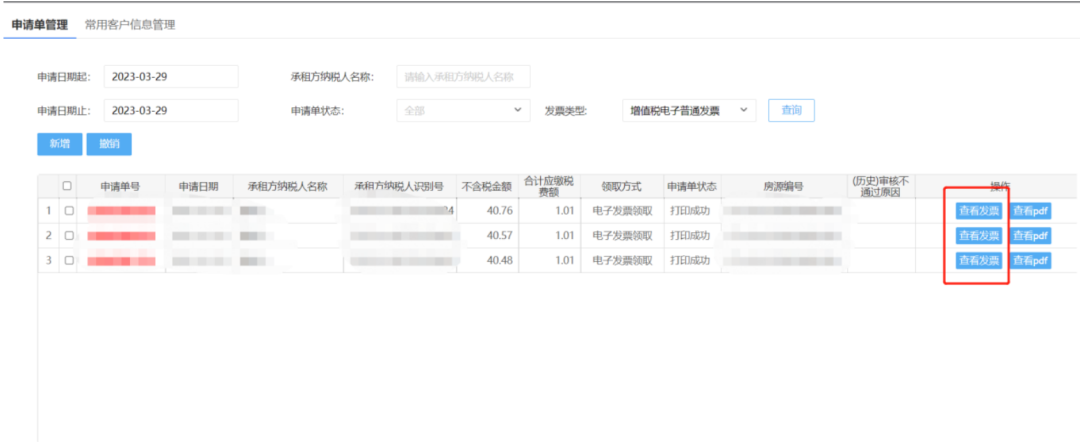Click the 新增 button
Screen dimensions: 1080x444
(x=59, y=144)
